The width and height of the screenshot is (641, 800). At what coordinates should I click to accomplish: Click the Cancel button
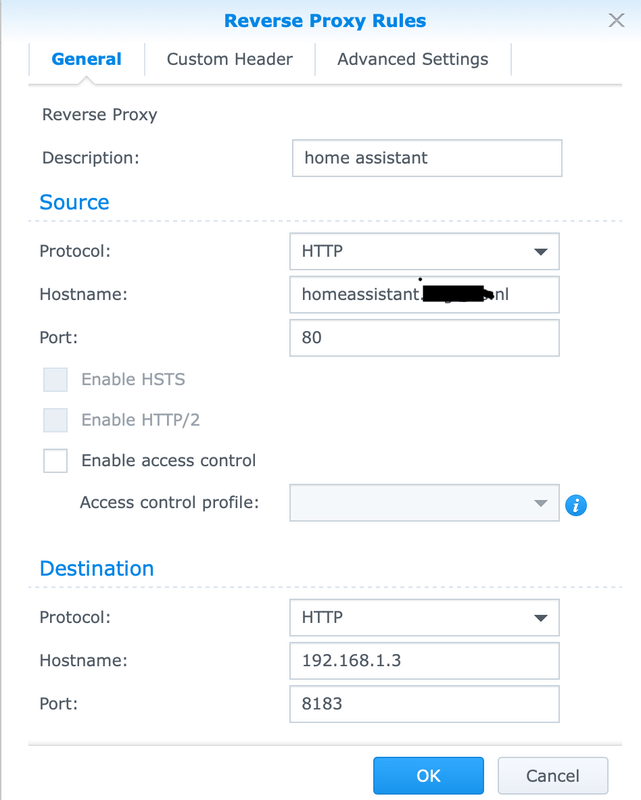point(552,776)
